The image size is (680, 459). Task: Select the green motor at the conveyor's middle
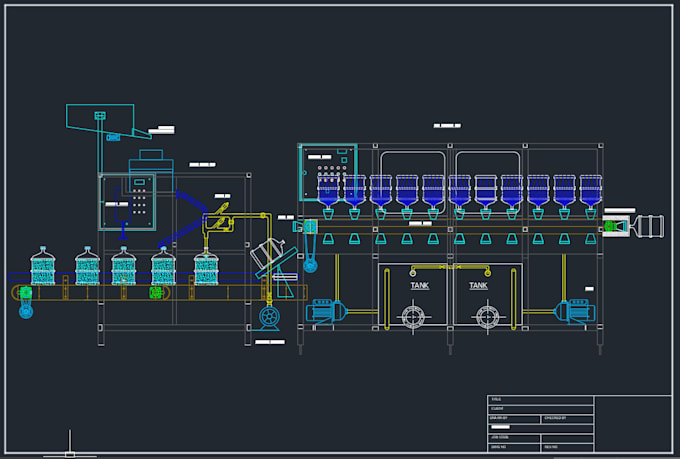click(156, 293)
